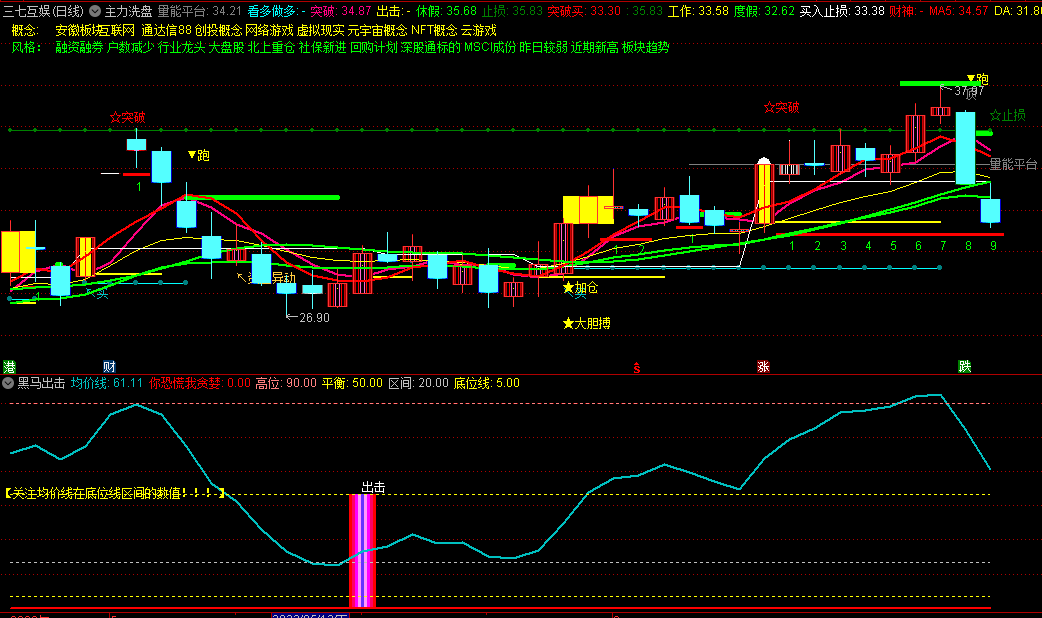This screenshot has width=1042, height=618.
Task: Click the 量能平台: 34.21 value
Action: pos(199,11)
